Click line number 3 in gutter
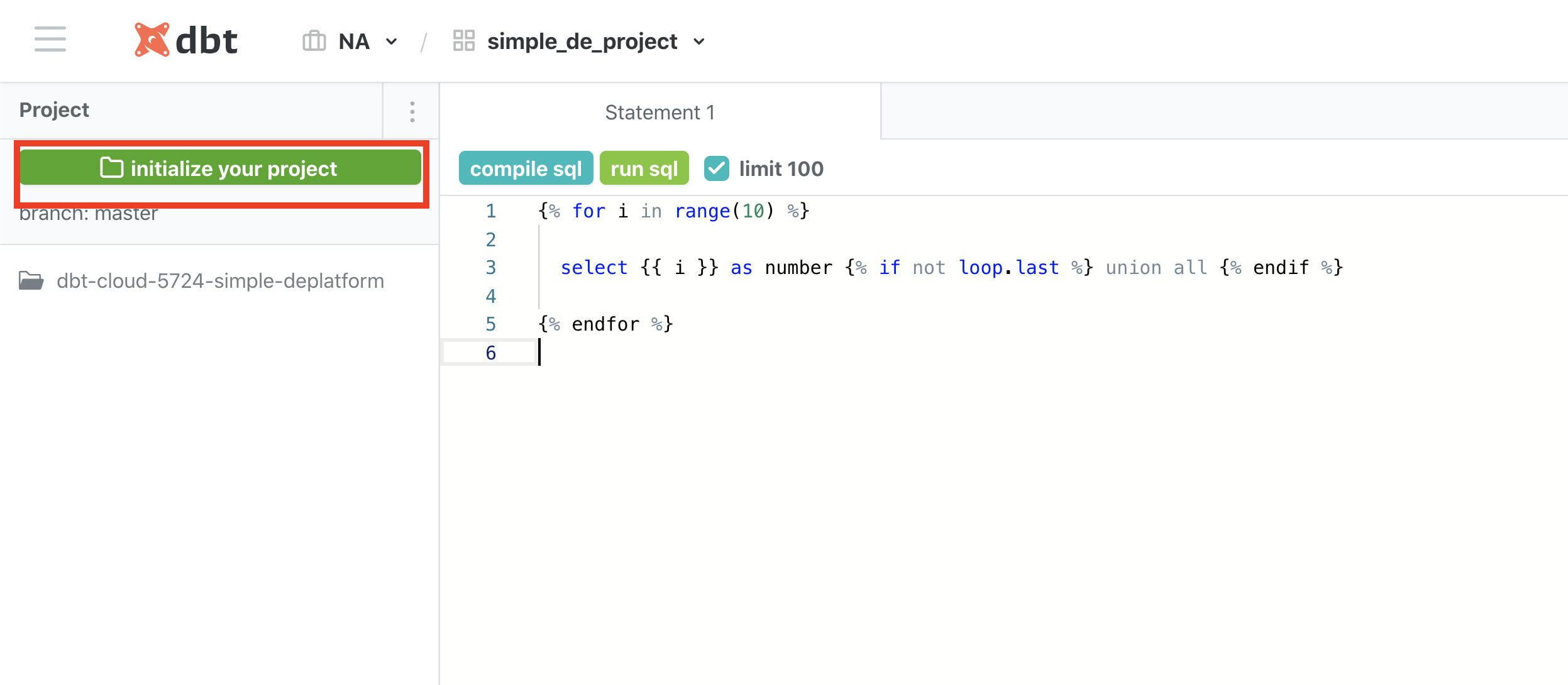1568x685 pixels. pyautogui.click(x=490, y=268)
